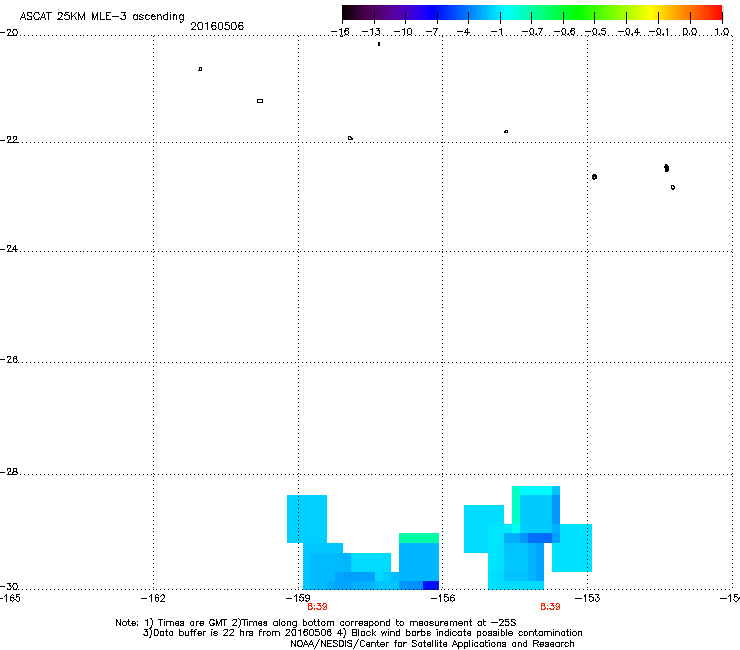
Task: Click the longitude axis label "-156"
Action: (x=443, y=599)
